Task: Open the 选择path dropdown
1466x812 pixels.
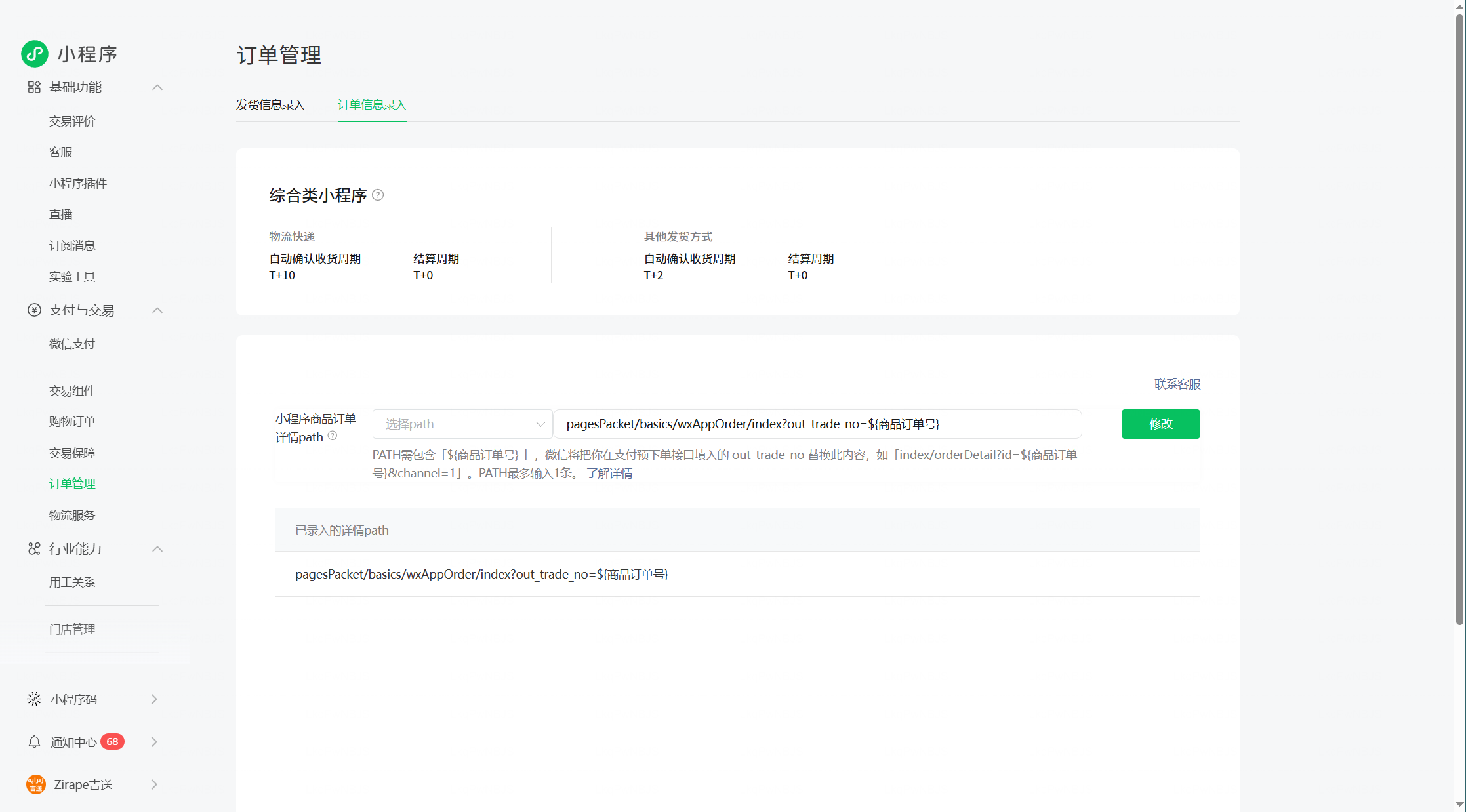Action: coord(462,424)
